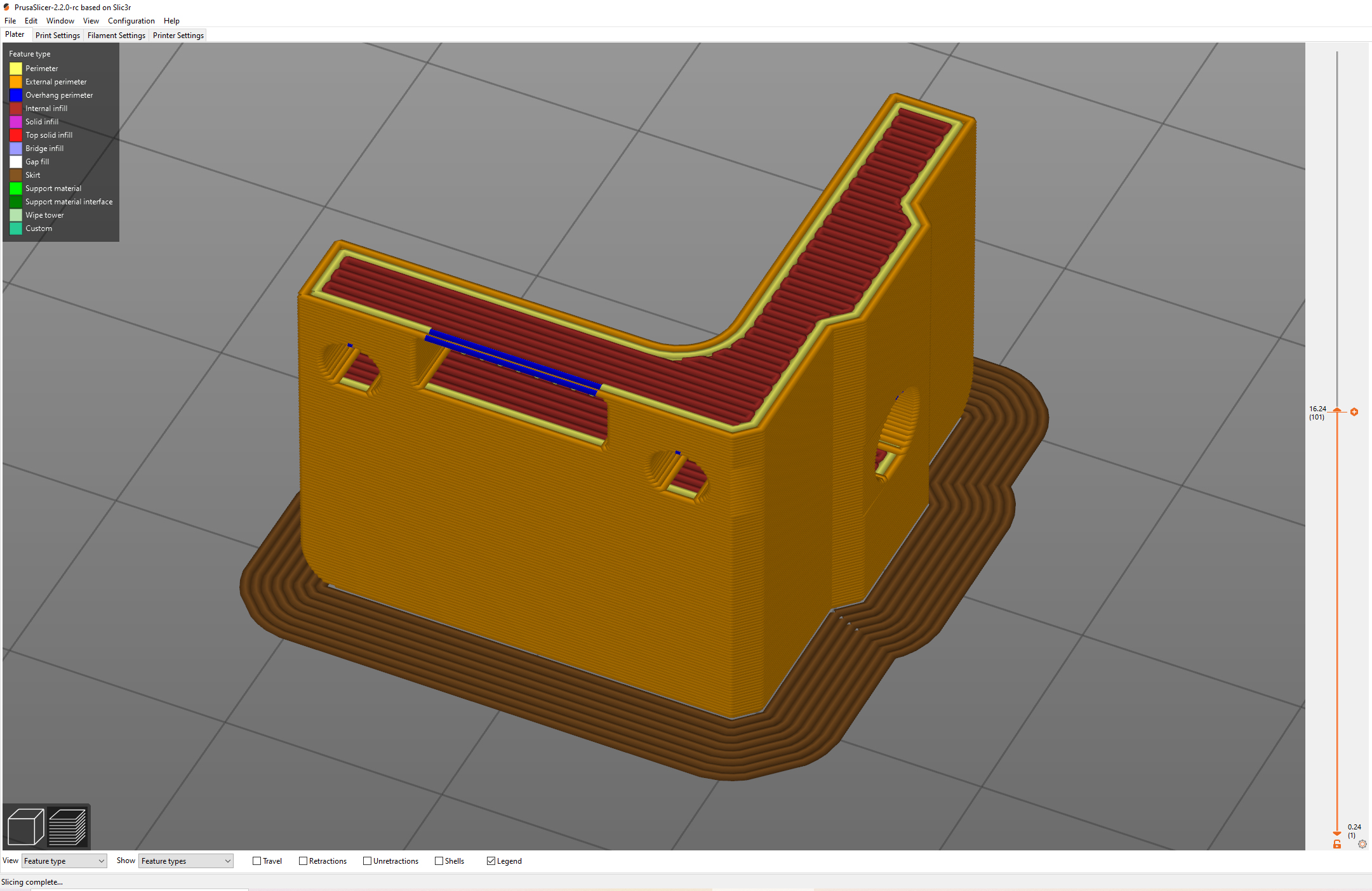Click the Support material interface legend label
This screenshot has width=1372, height=891.
[69, 202]
